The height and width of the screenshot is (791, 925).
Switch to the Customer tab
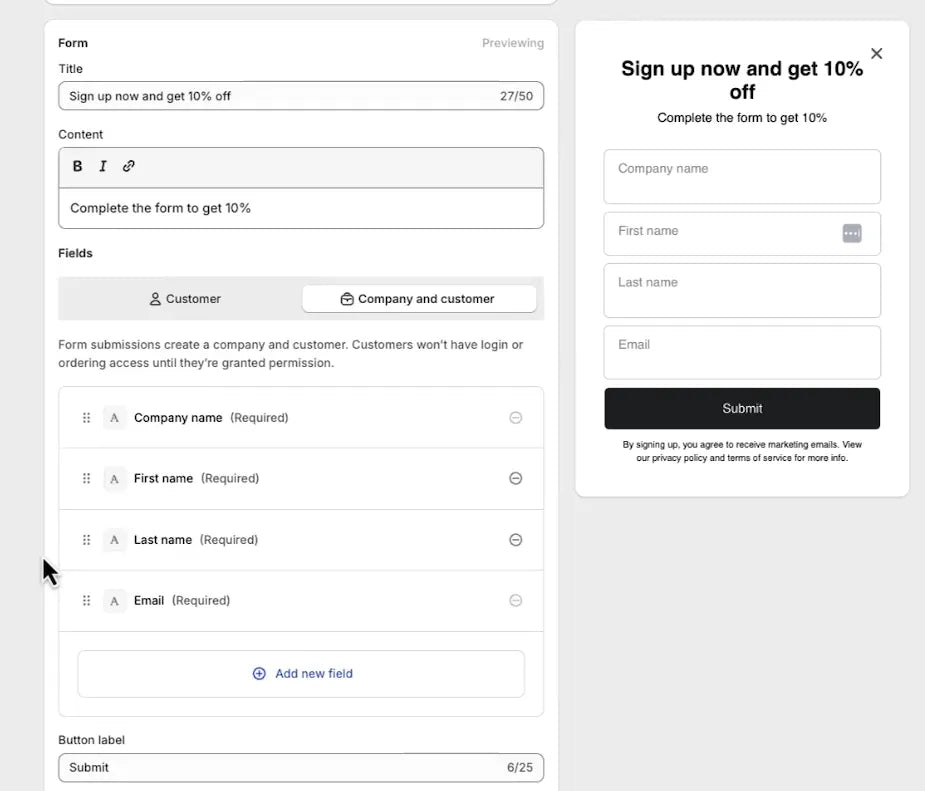pyautogui.click(x=185, y=298)
